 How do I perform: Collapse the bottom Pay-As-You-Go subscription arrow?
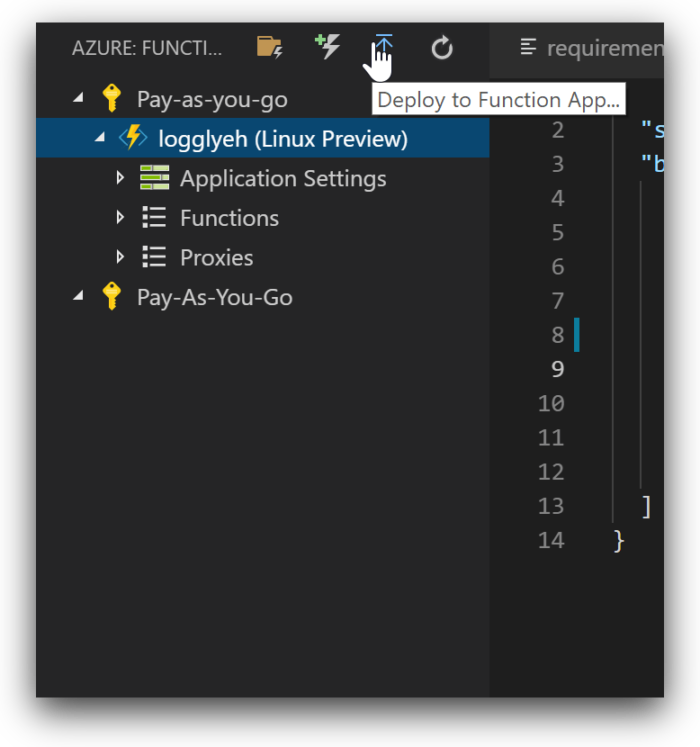(79, 297)
